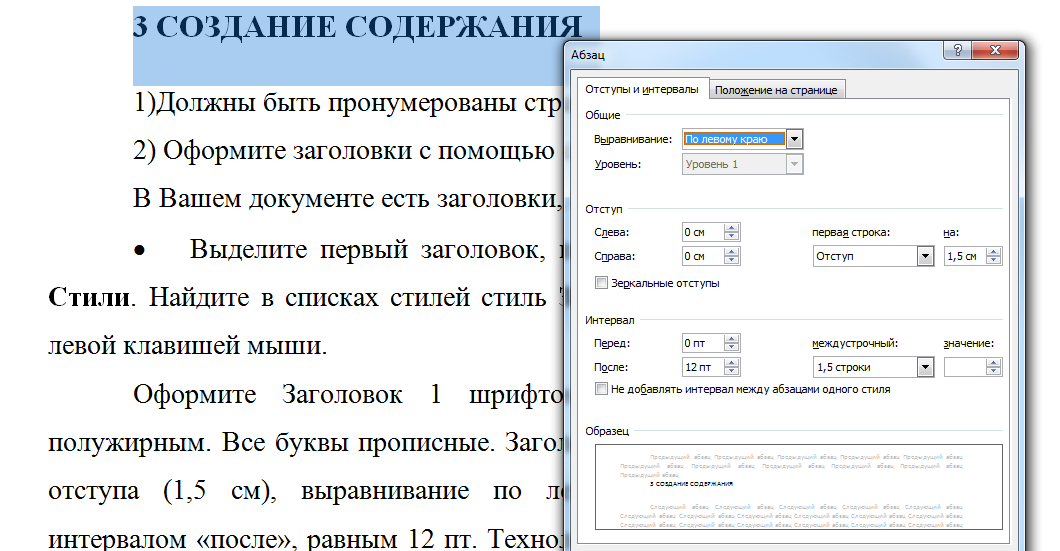
Task: Click the empty значение spacing field
Action: pyautogui.click(x=964, y=367)
